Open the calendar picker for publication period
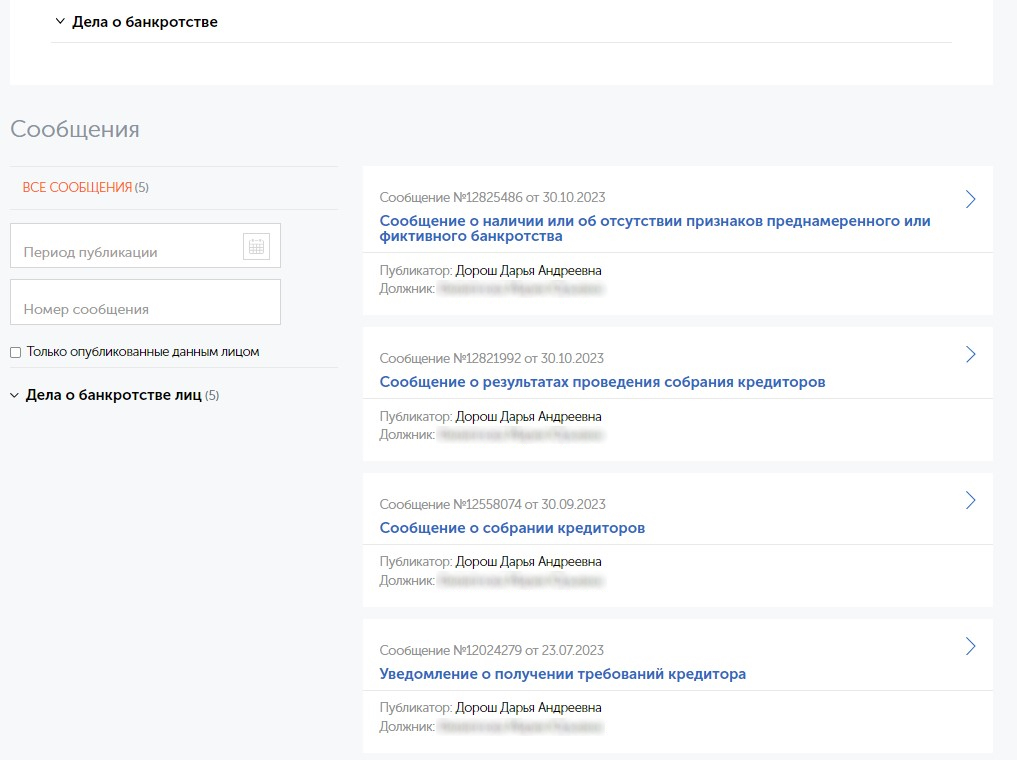 pos(256,246)
